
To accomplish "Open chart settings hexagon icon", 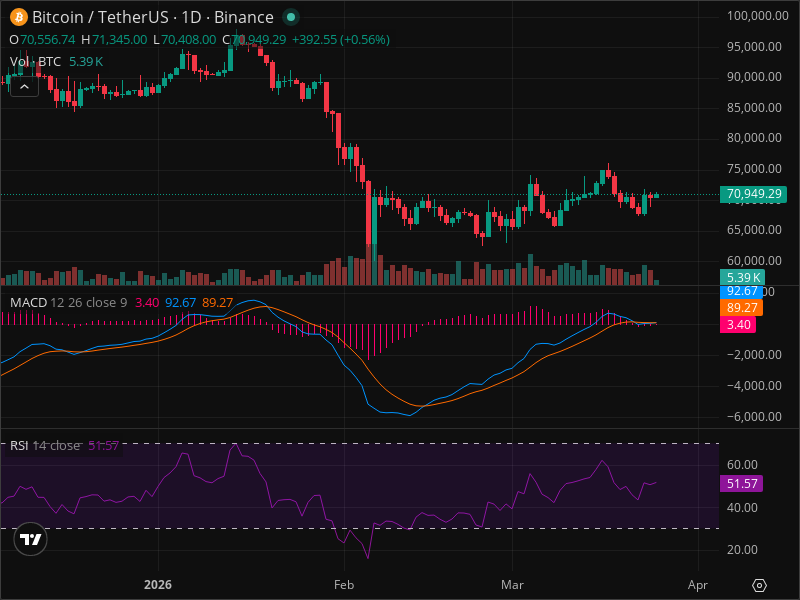I will click(x=759, y=585).
